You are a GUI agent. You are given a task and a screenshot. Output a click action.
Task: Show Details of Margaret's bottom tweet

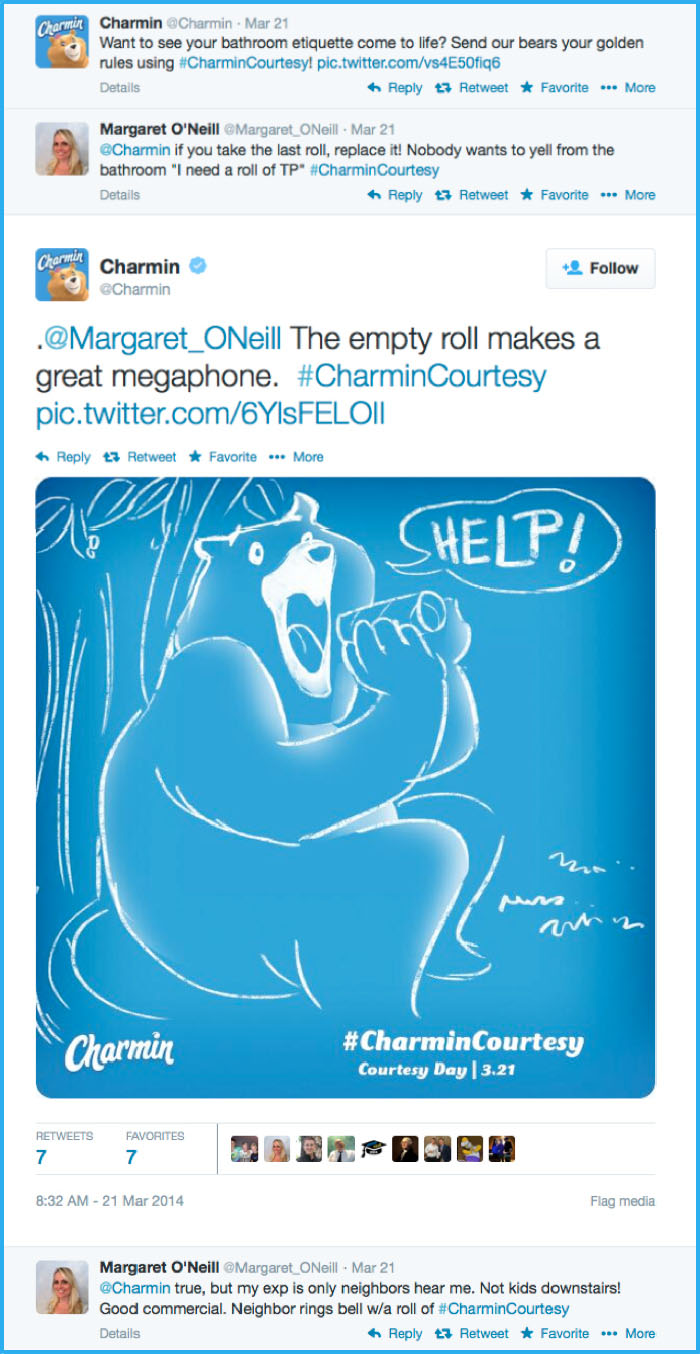pos(120,1333)
